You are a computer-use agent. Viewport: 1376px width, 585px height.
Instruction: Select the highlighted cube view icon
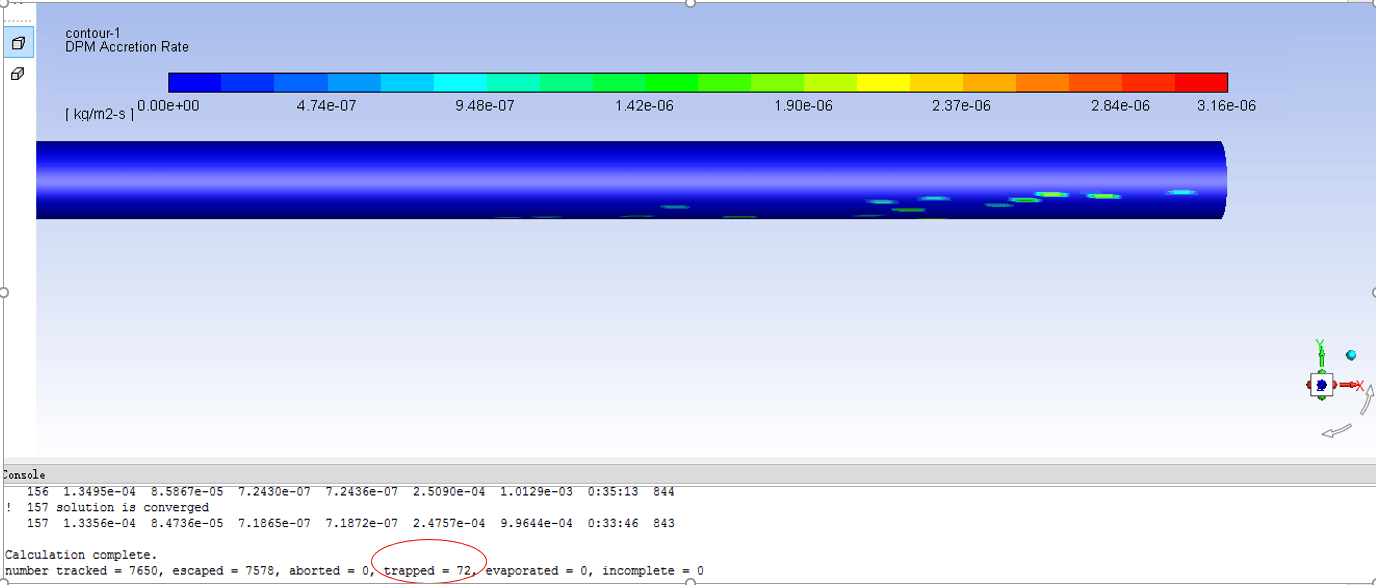pyautogui.click(x=18, y=43)
